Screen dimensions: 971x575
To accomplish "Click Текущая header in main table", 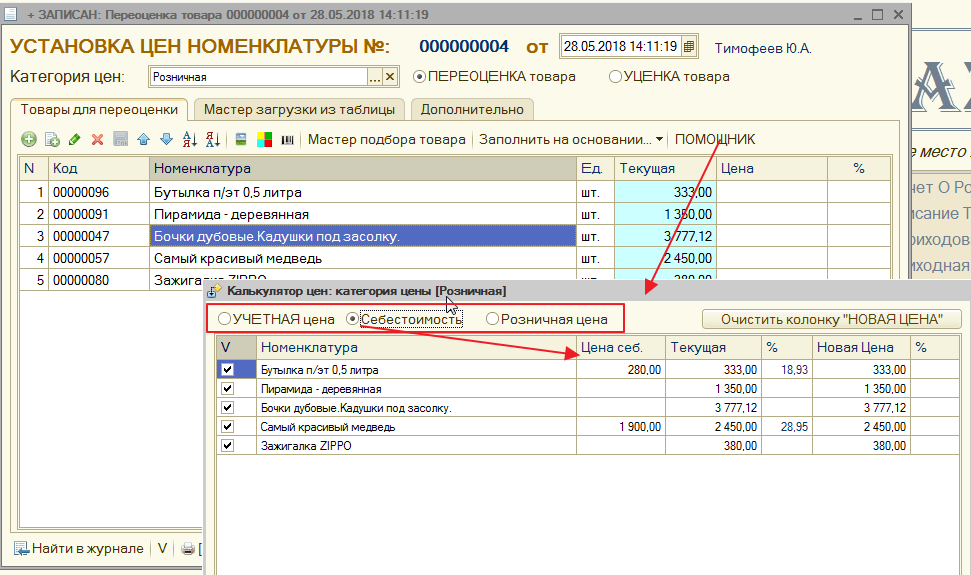I will click(665, 168).
